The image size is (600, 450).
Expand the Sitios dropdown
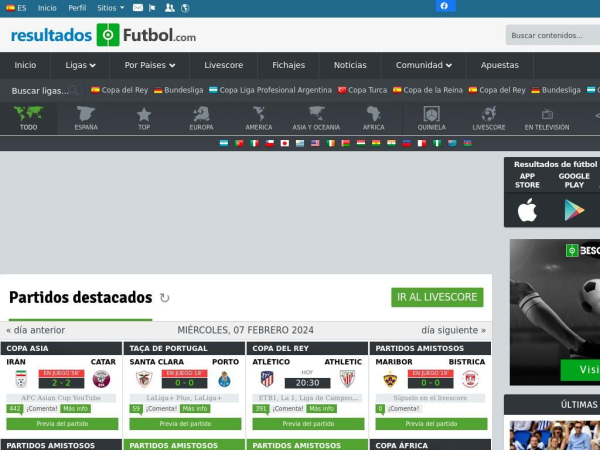[111, 8]
